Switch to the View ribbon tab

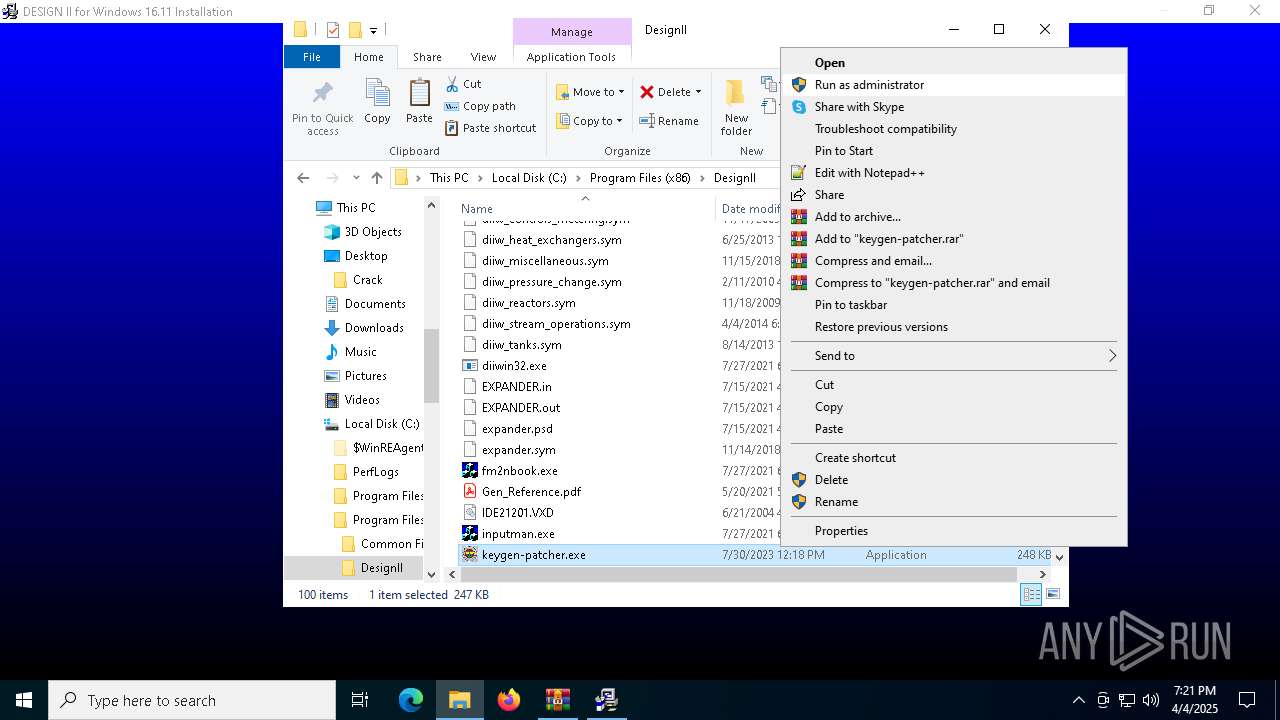[x=483, y=57]
